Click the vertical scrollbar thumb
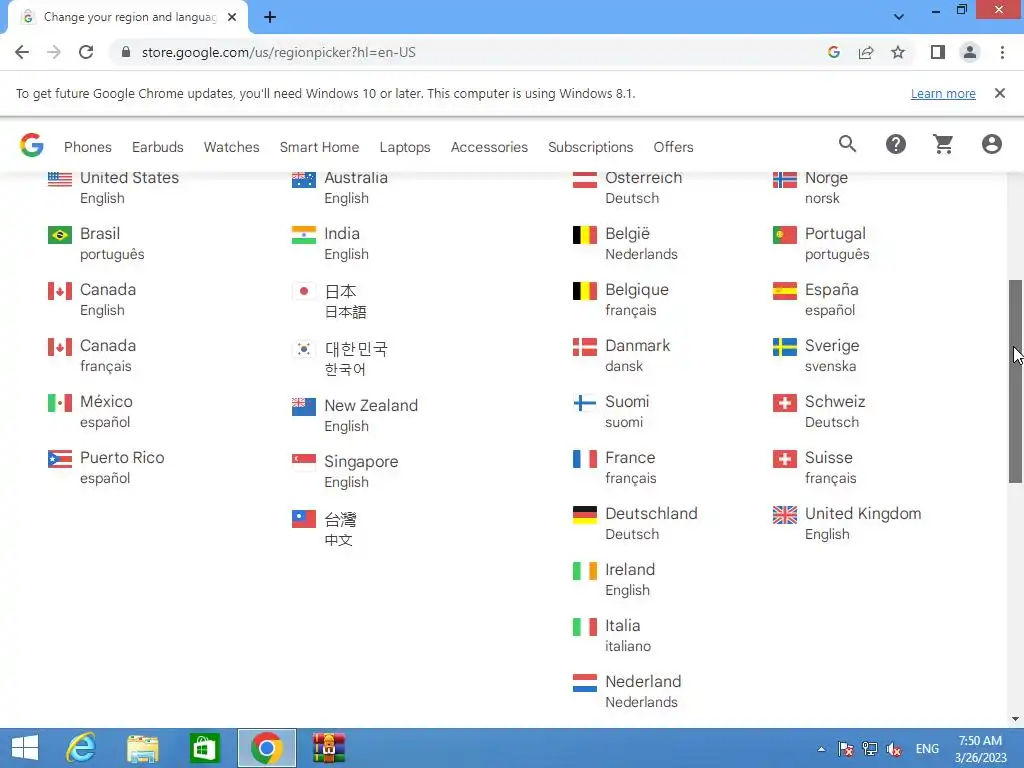 (1016, 382)
